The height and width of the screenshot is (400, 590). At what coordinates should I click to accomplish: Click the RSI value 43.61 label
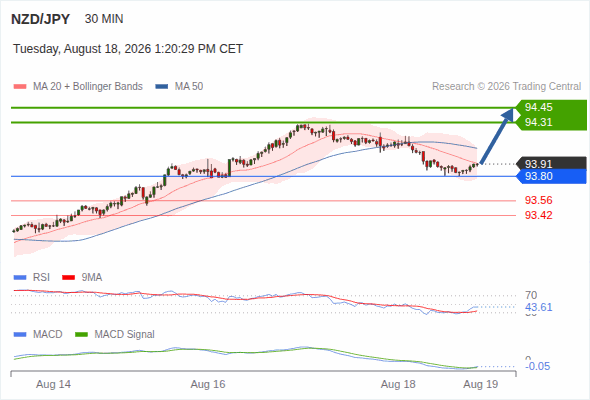pos(539,307)
